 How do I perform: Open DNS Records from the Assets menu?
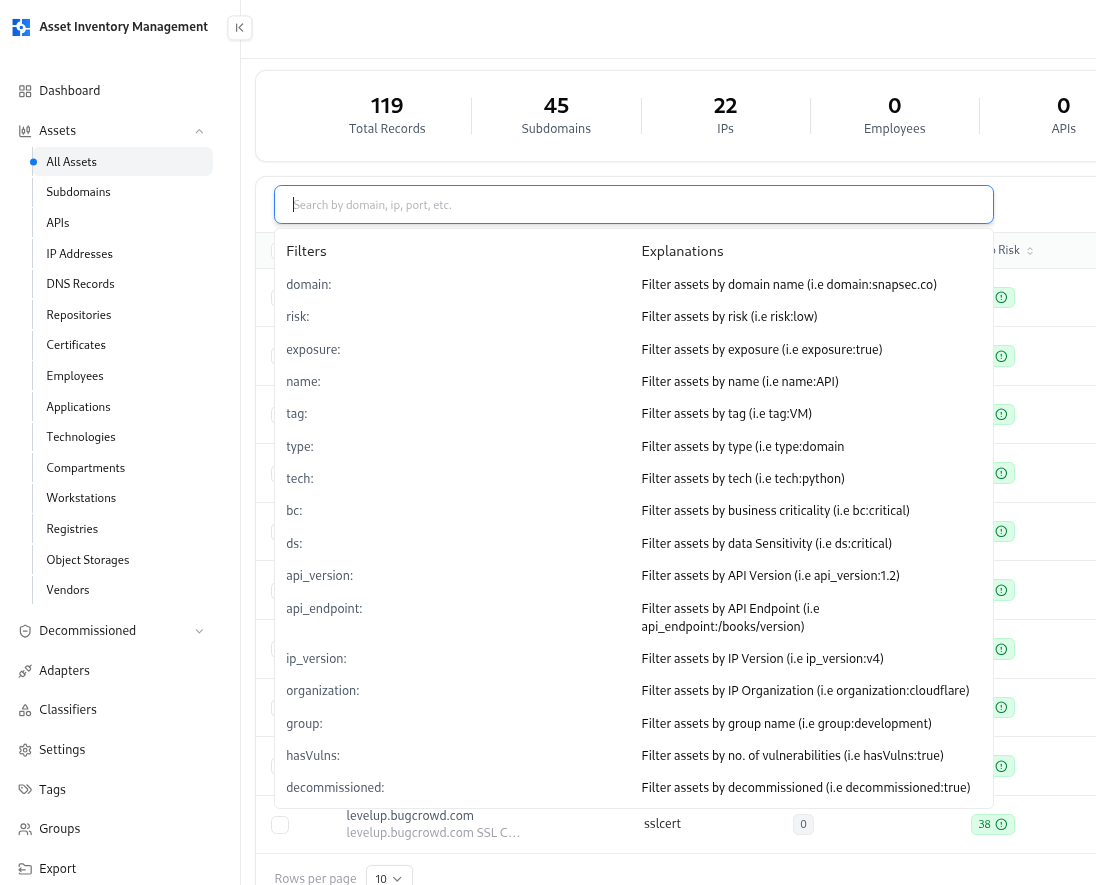tap(80, 284)
